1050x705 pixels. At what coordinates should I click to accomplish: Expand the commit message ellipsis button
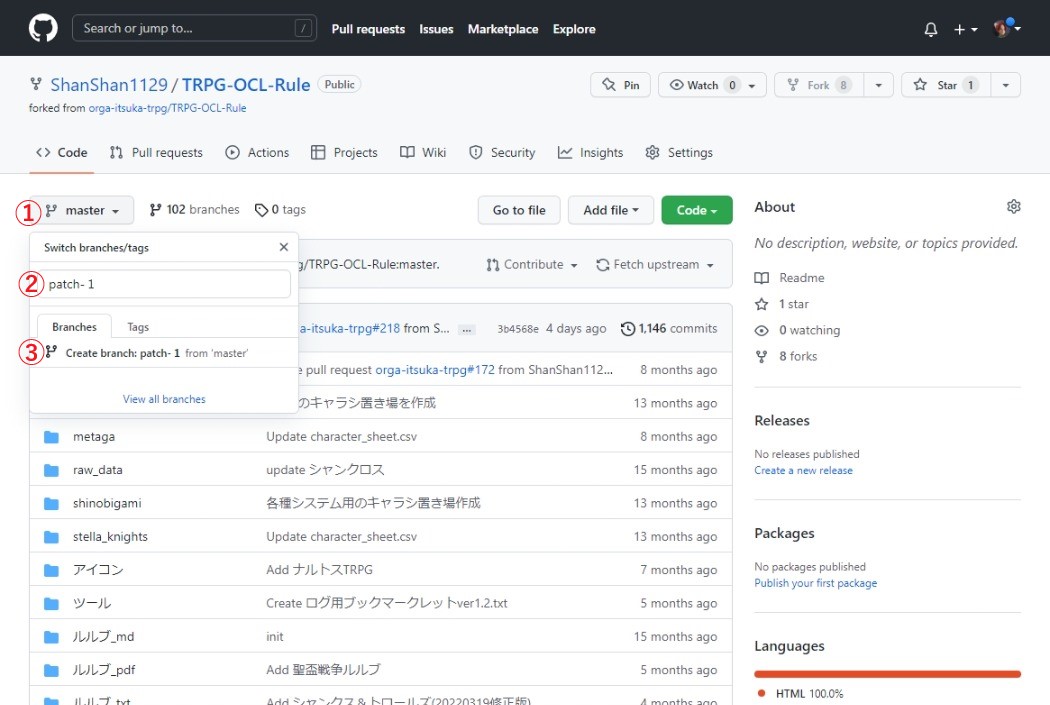point(467,329)
